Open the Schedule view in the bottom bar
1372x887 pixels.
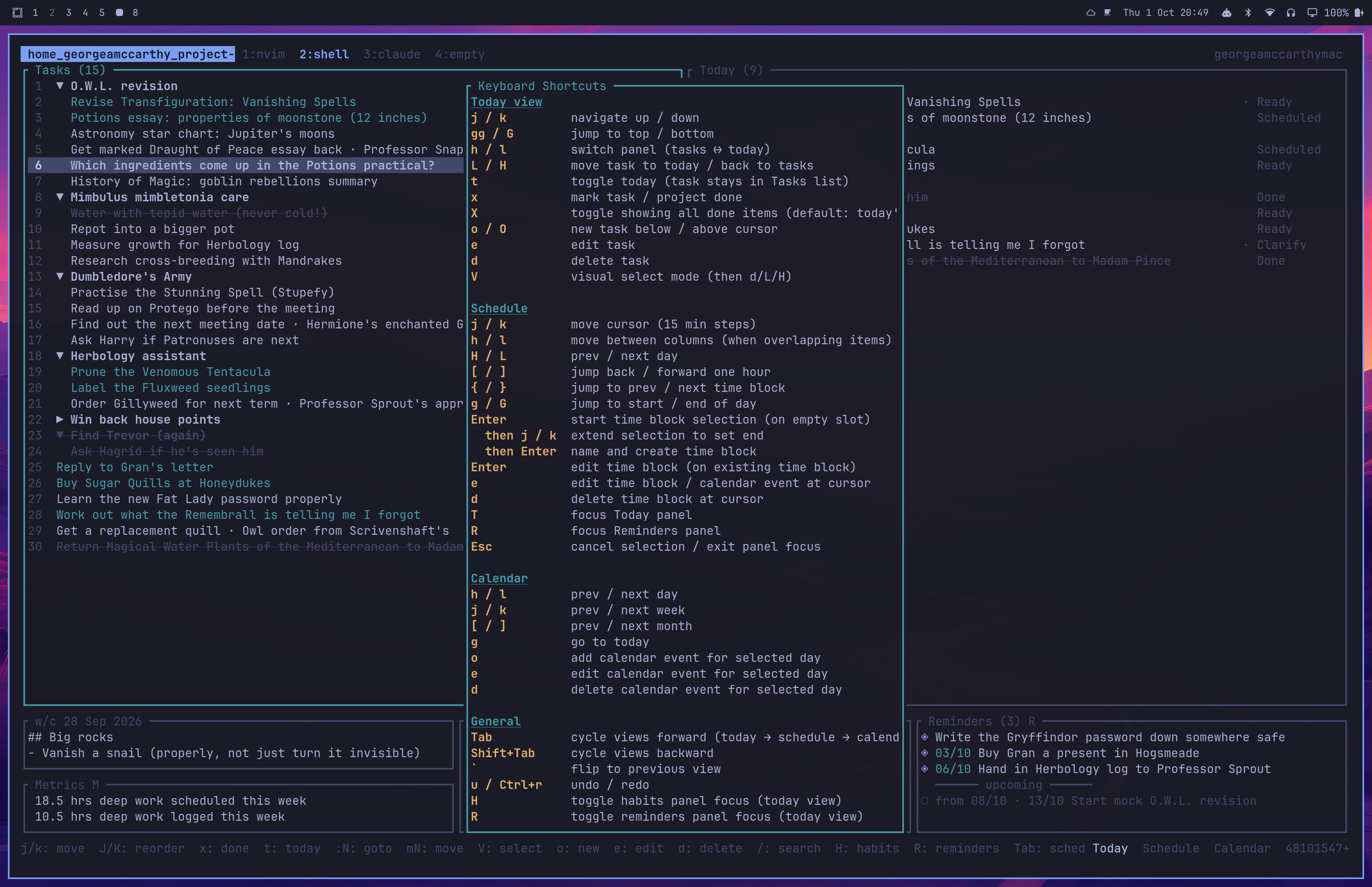coord(1170,848)
